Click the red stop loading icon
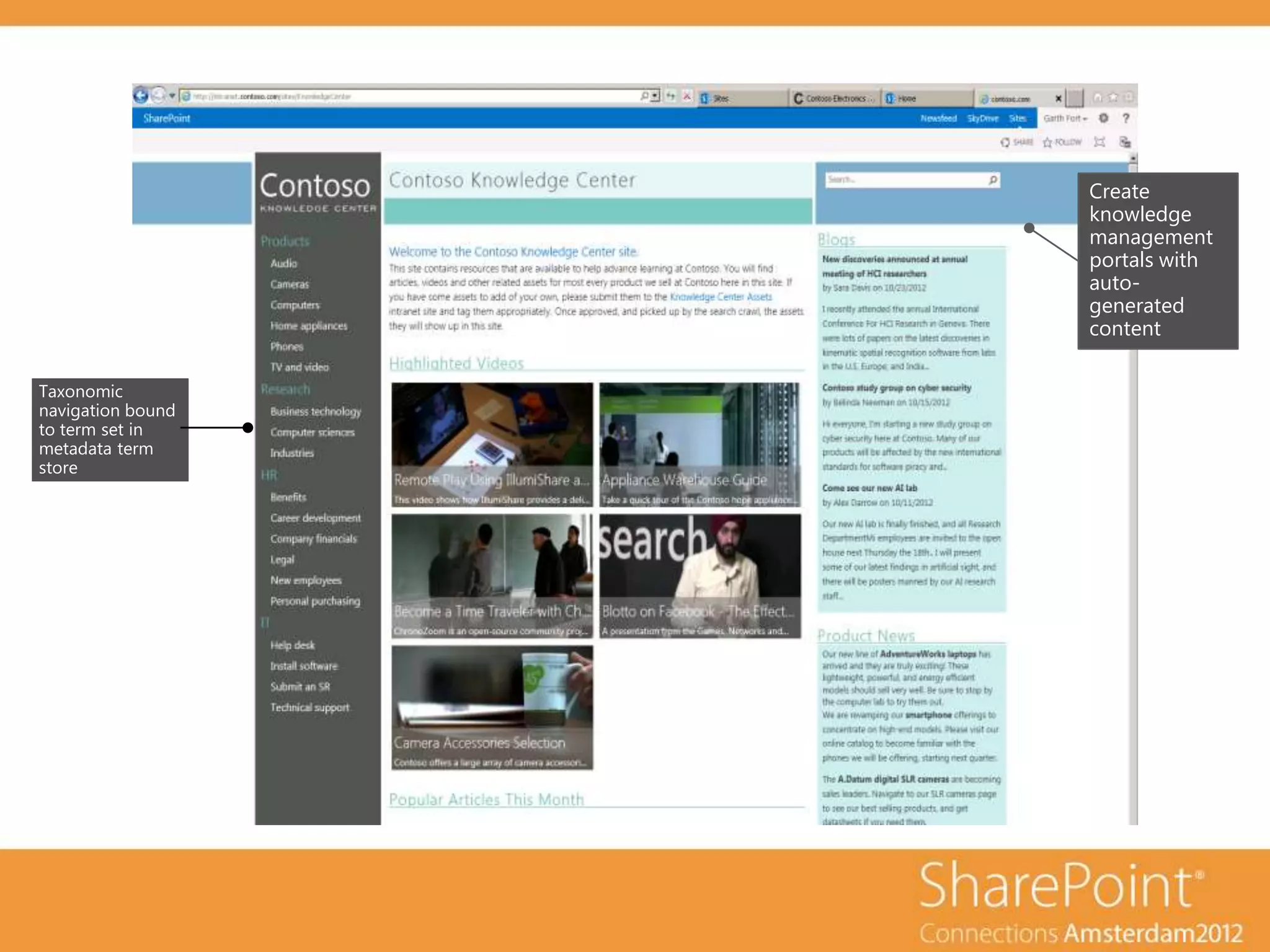This screenshot has width=1270, height=952. (687, 96)
